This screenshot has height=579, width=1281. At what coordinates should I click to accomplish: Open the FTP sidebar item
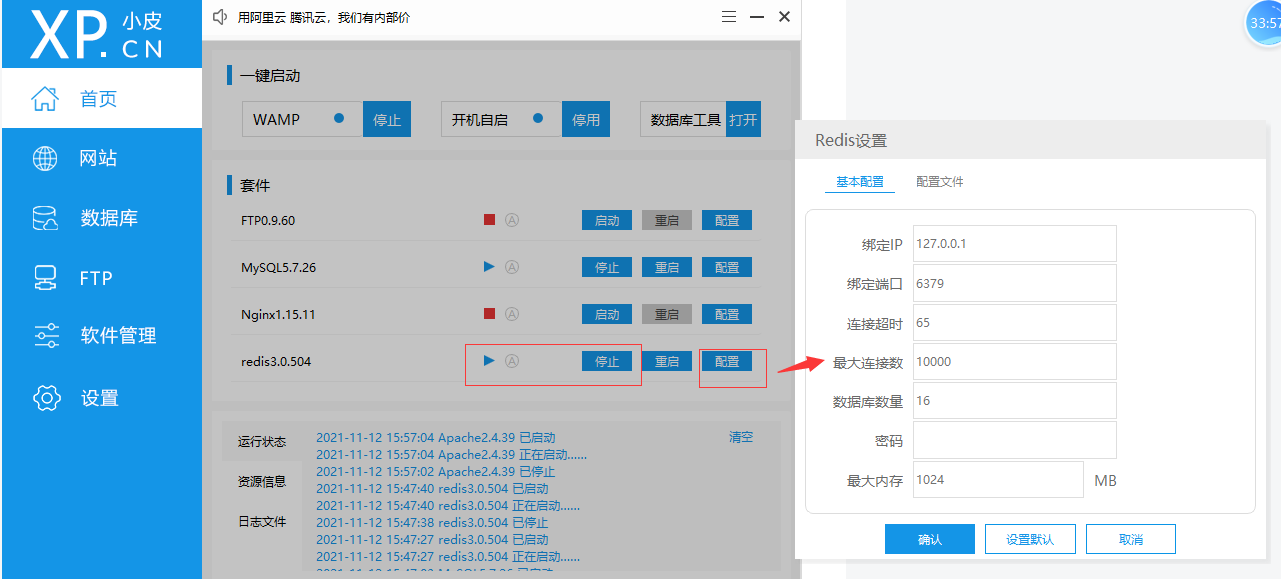click(x=101, y=278)
